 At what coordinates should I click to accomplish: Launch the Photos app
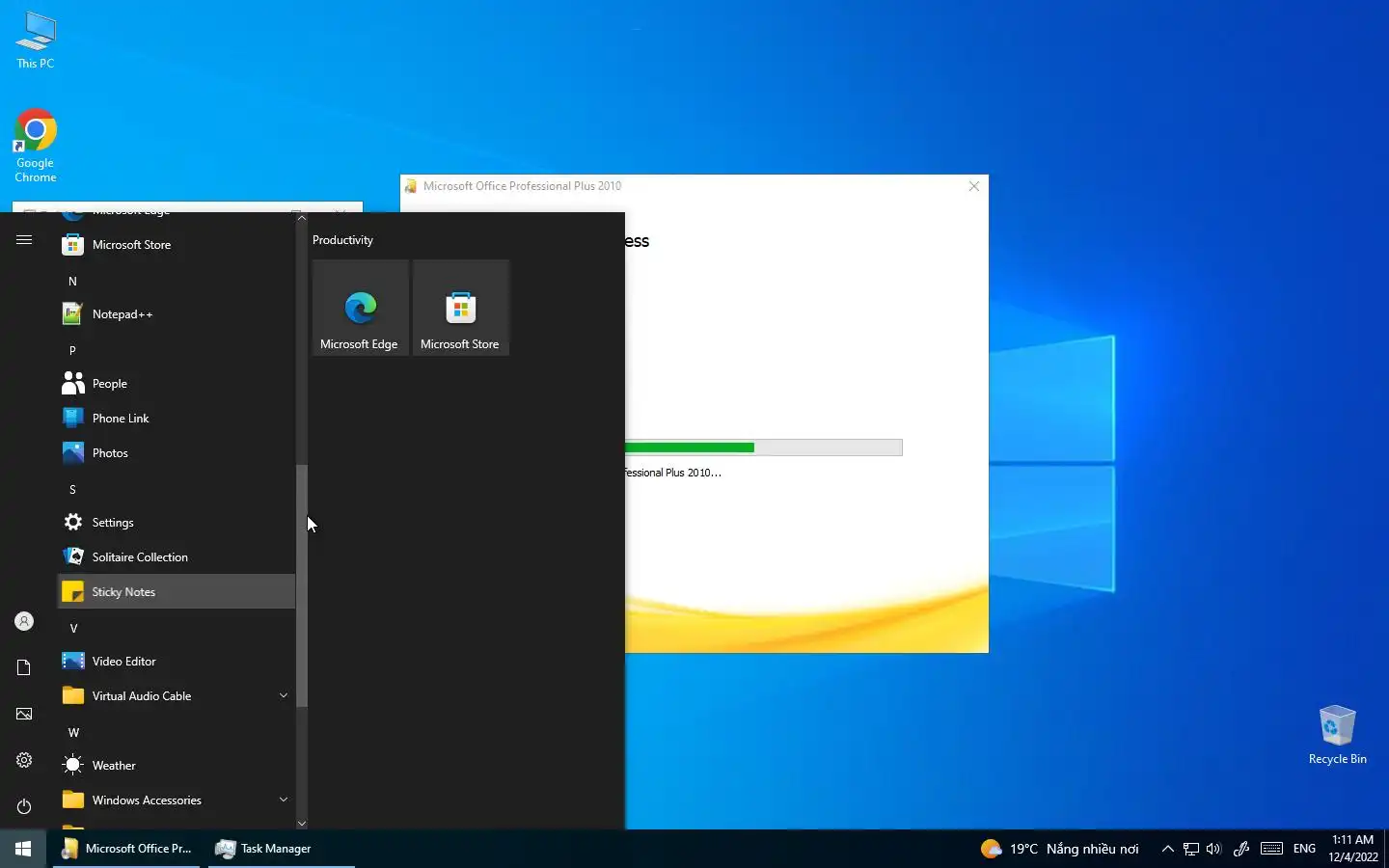pos(177,453)
